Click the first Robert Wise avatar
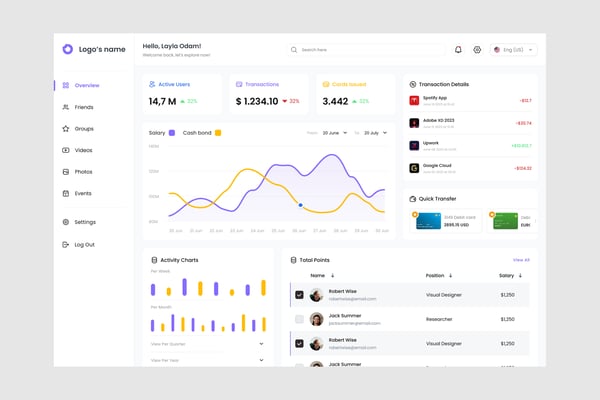The width and height of the screenshot is (600, 400). click(x=316, y=295)
